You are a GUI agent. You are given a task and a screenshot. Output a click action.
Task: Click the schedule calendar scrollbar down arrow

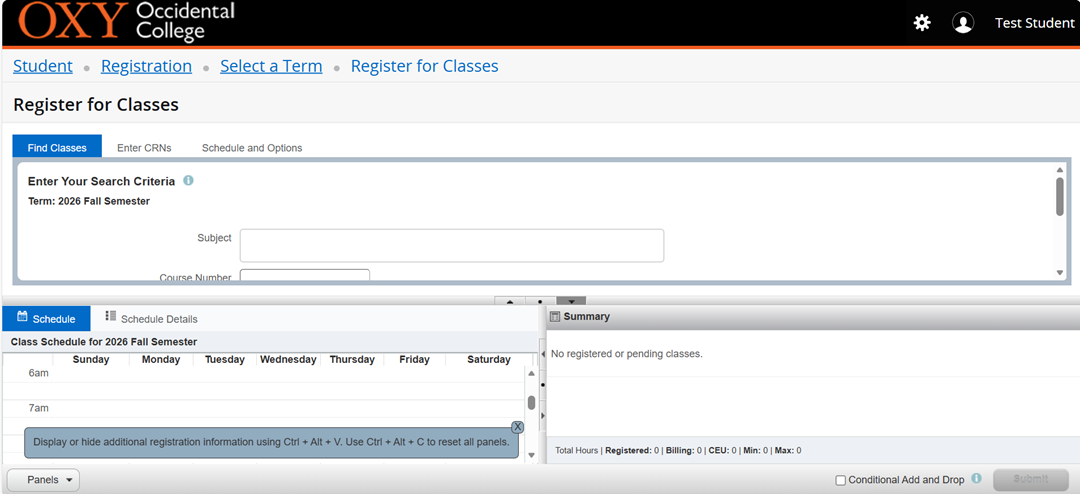click(531, 455)
